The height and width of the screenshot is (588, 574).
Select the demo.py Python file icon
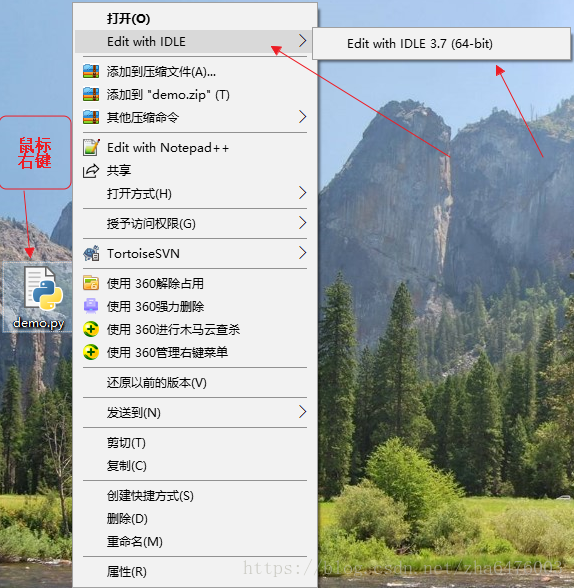(43, 288)
